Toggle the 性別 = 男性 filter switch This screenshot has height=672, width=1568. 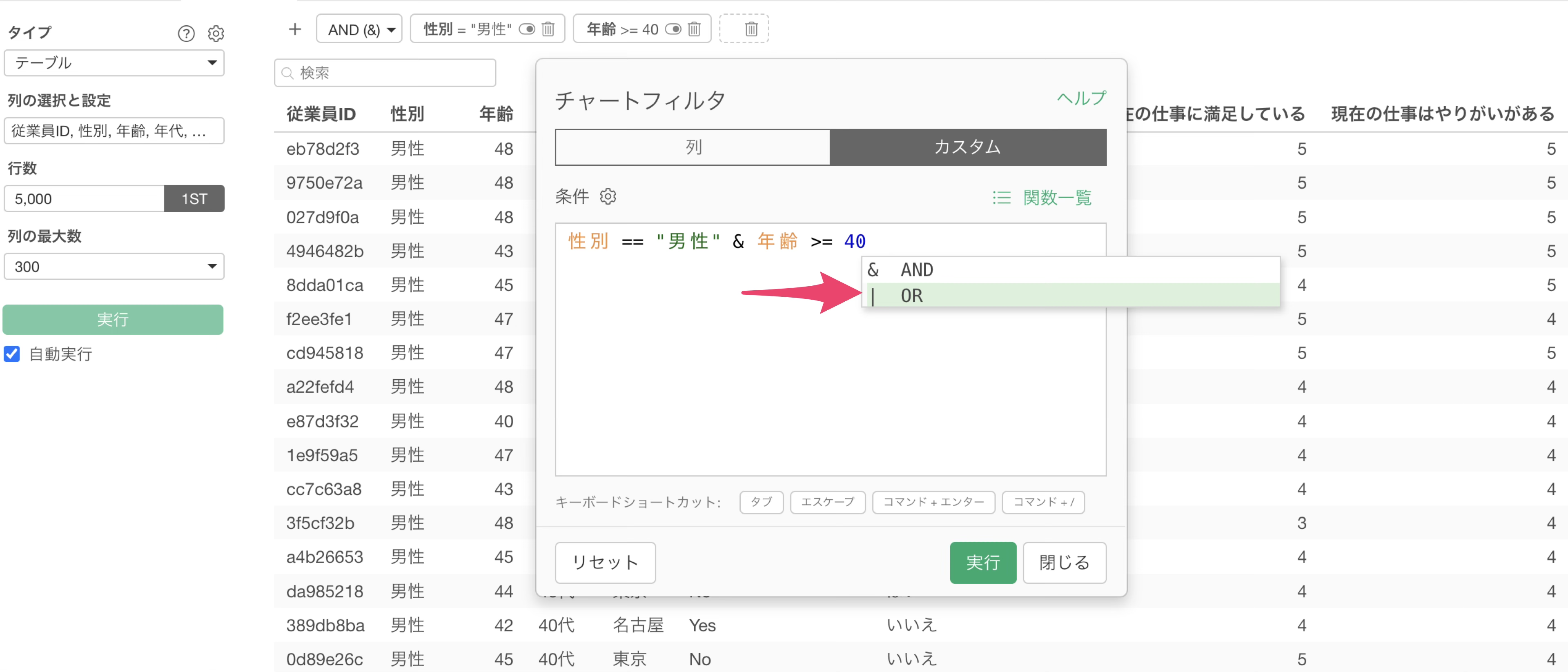[x=526, y=29]
